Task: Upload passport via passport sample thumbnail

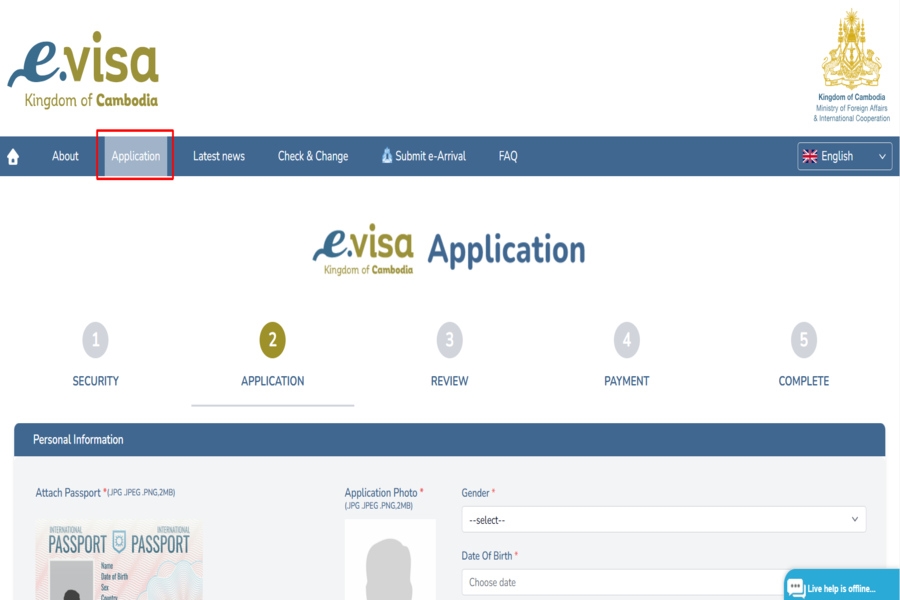Action: pos(119,560)
